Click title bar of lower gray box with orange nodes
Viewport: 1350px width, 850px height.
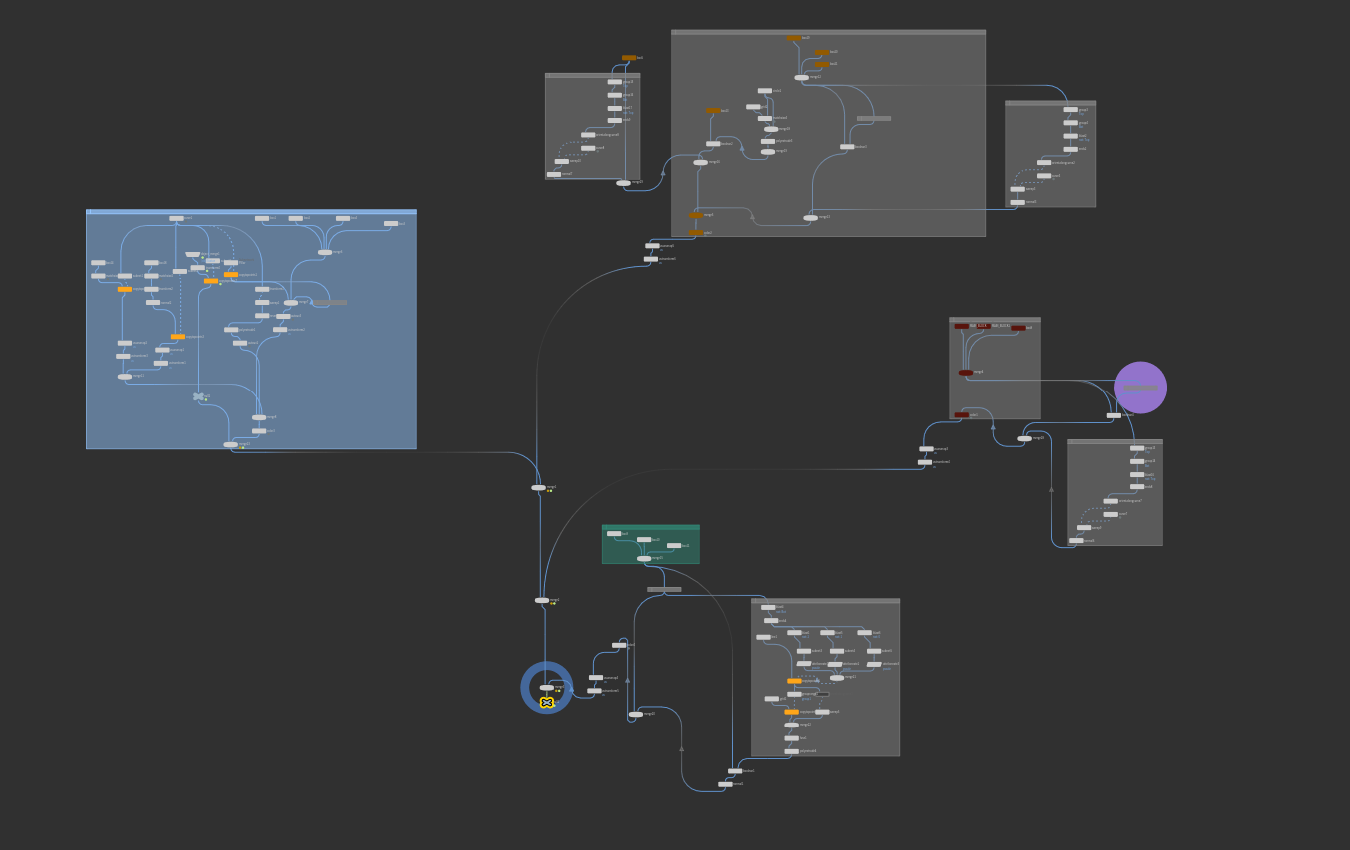(825, 600)
